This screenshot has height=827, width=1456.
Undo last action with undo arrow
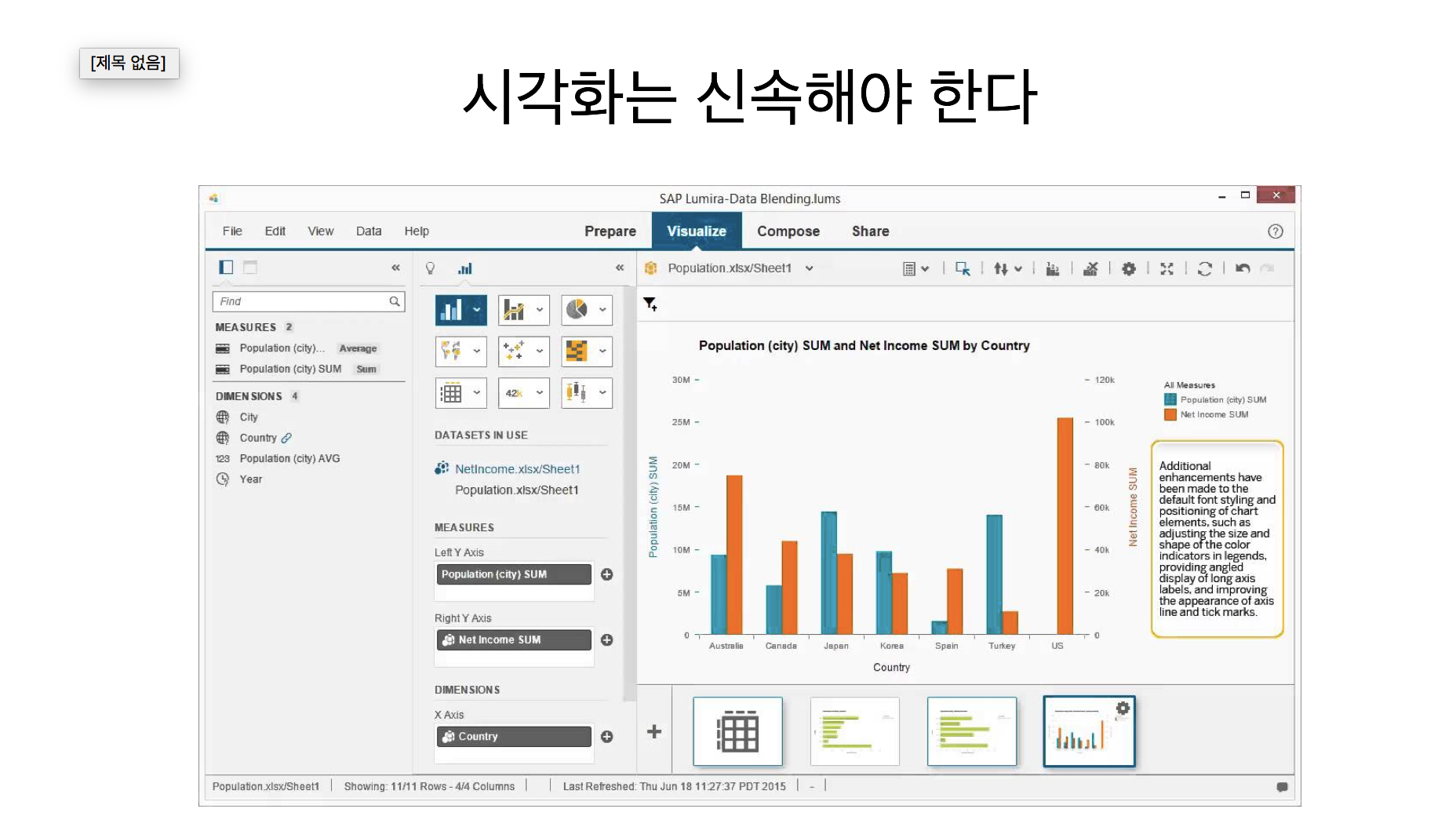1243,268
